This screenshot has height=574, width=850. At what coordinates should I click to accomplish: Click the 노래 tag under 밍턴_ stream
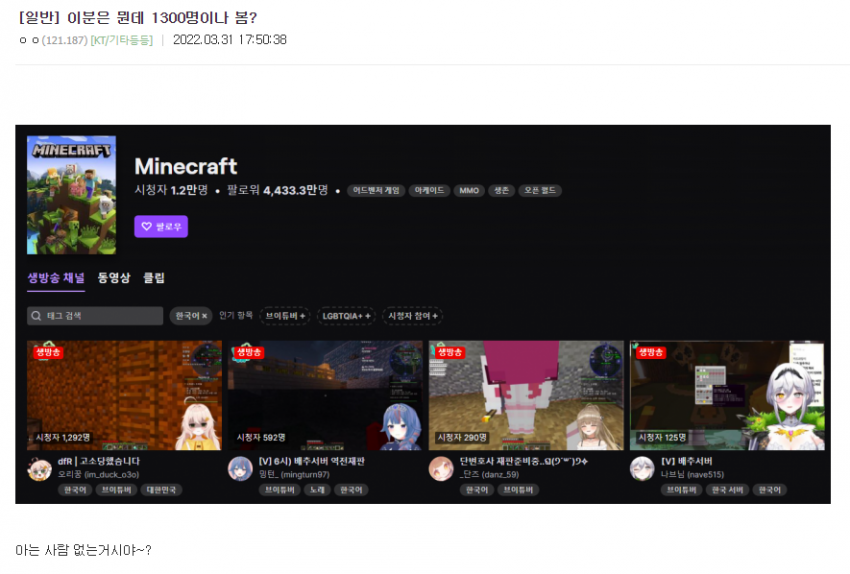point(317,490)
